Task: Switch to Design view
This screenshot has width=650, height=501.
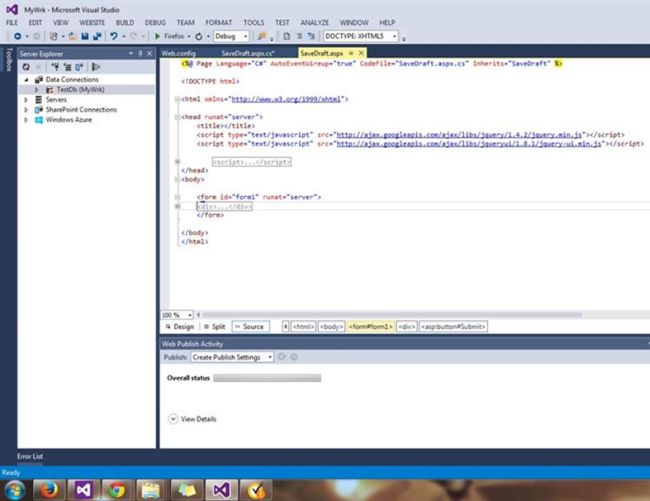Action: coord(180,326)
